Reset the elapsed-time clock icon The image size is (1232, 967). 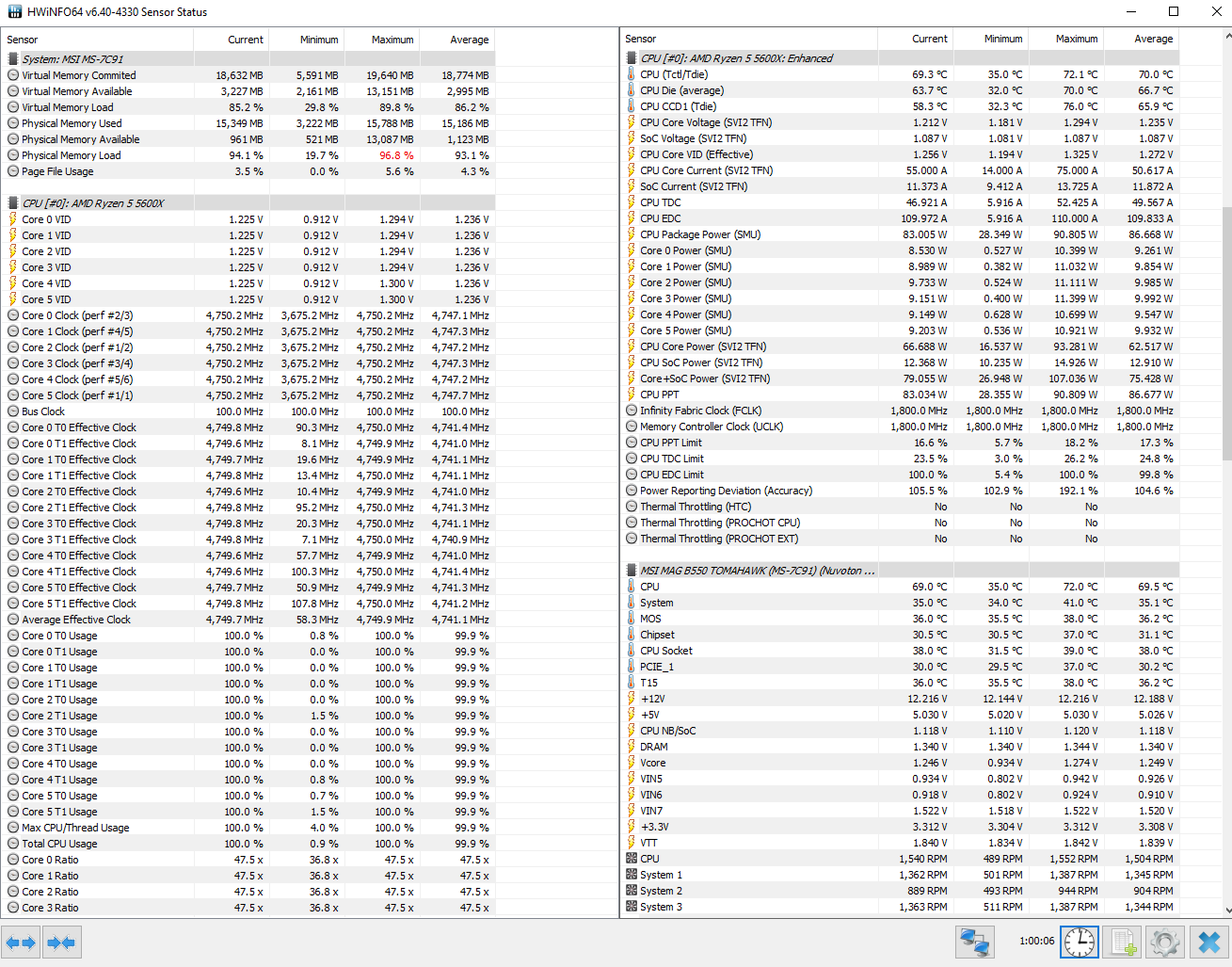(x=1079, y=942)
